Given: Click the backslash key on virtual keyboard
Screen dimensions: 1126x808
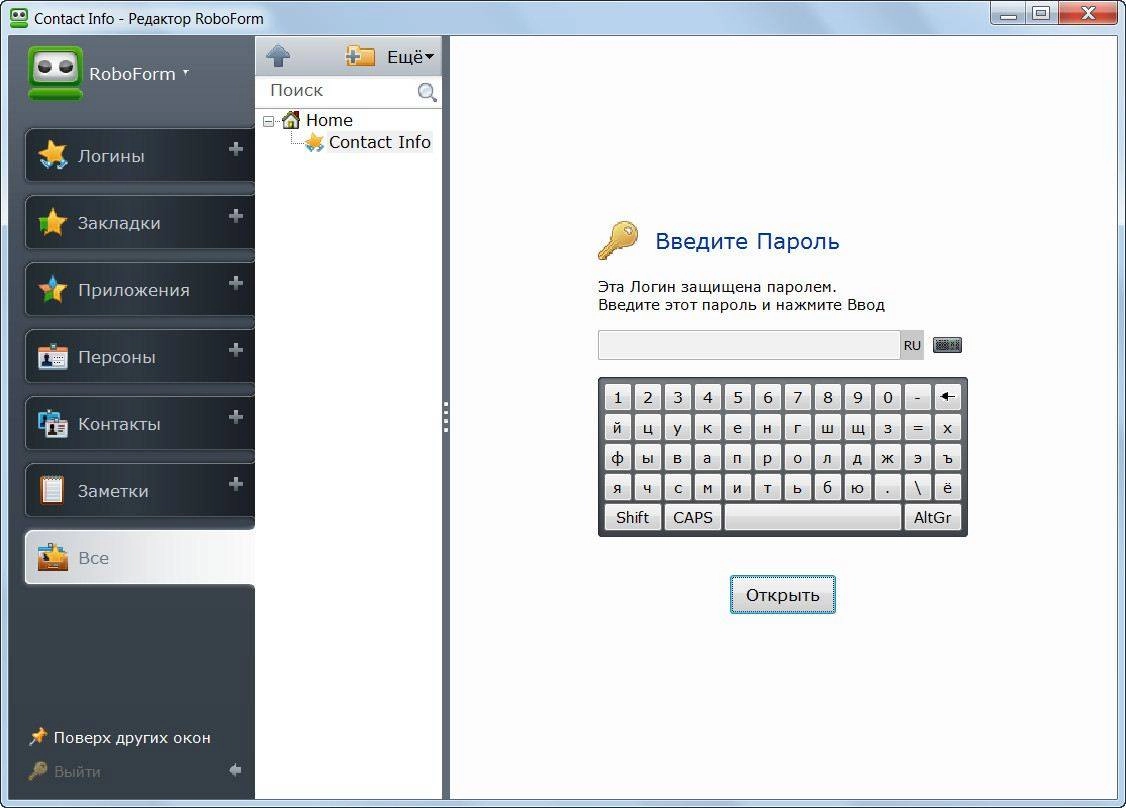Looking at the screenshot, I should pyautogui.click(x=917, y=488).
